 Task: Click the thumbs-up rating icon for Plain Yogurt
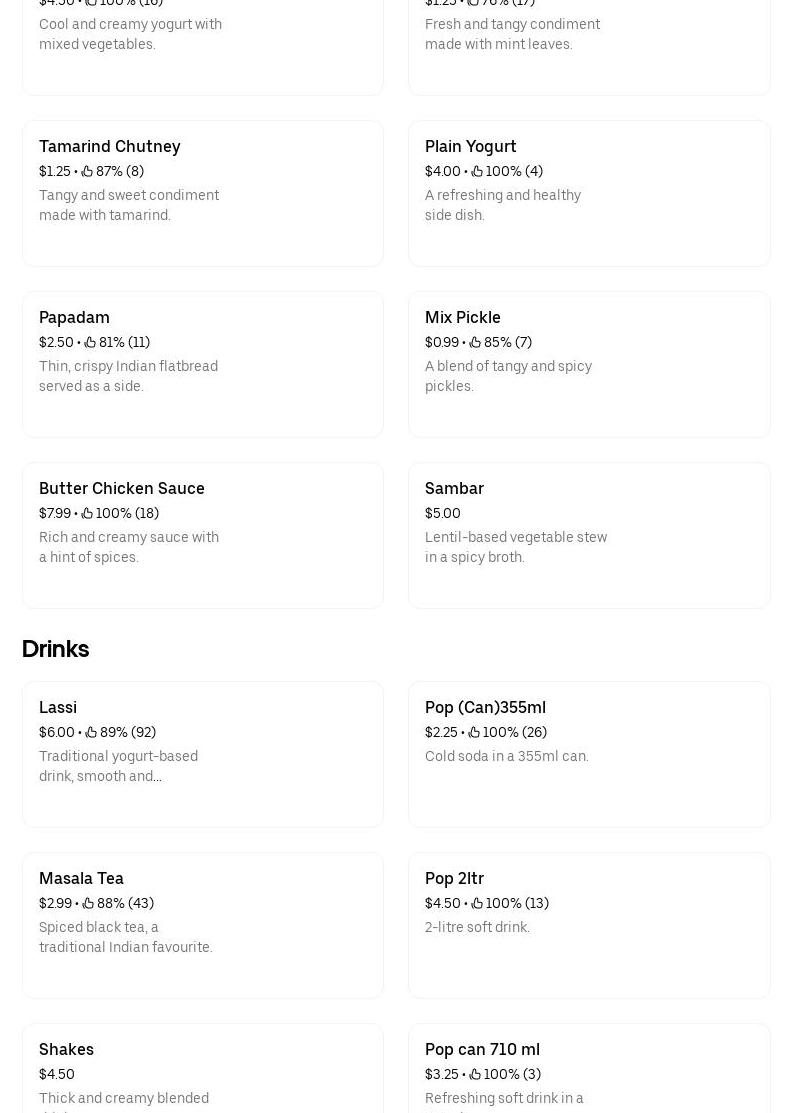(x=476, y=171)
